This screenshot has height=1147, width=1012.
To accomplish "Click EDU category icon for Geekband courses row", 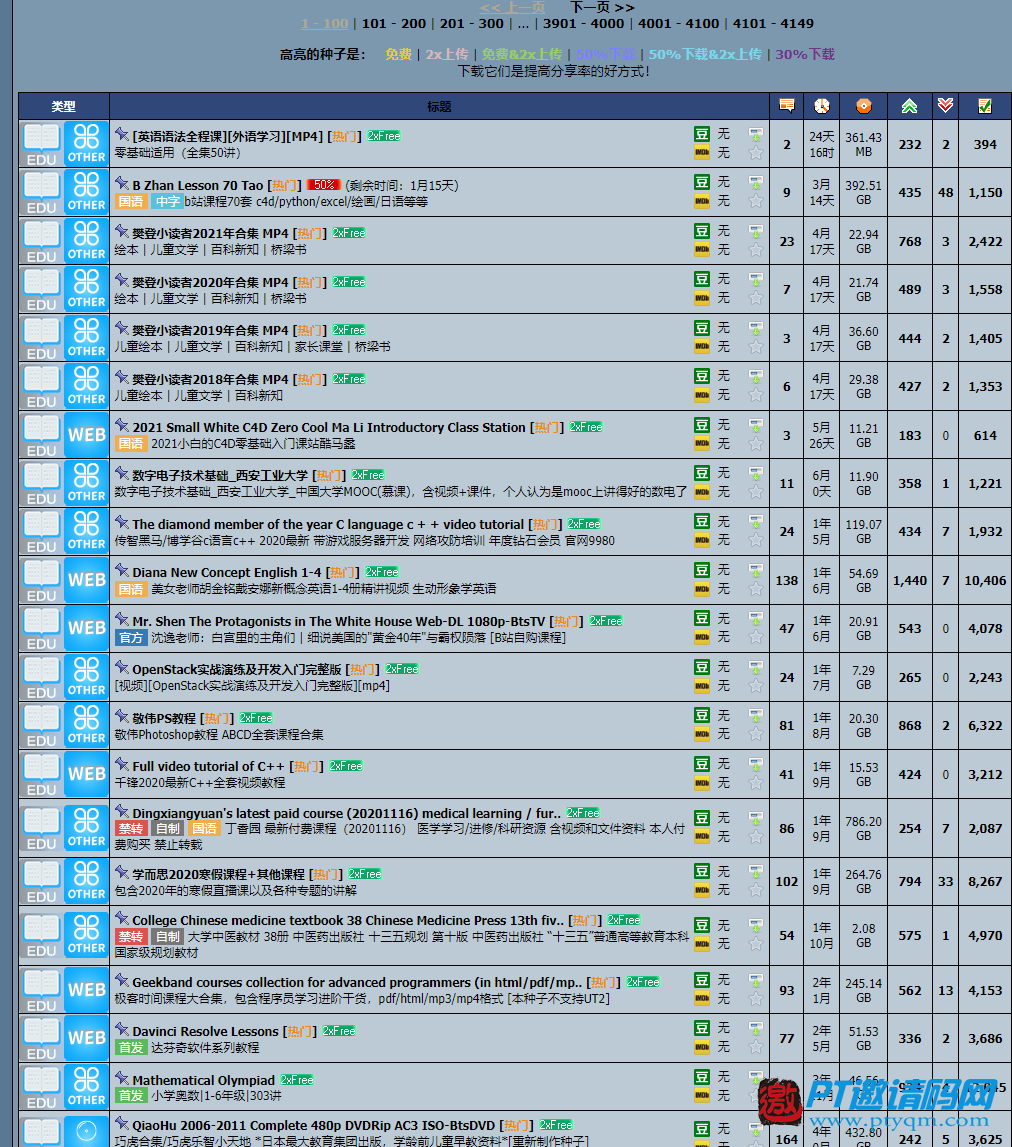I will coord(42,990).
